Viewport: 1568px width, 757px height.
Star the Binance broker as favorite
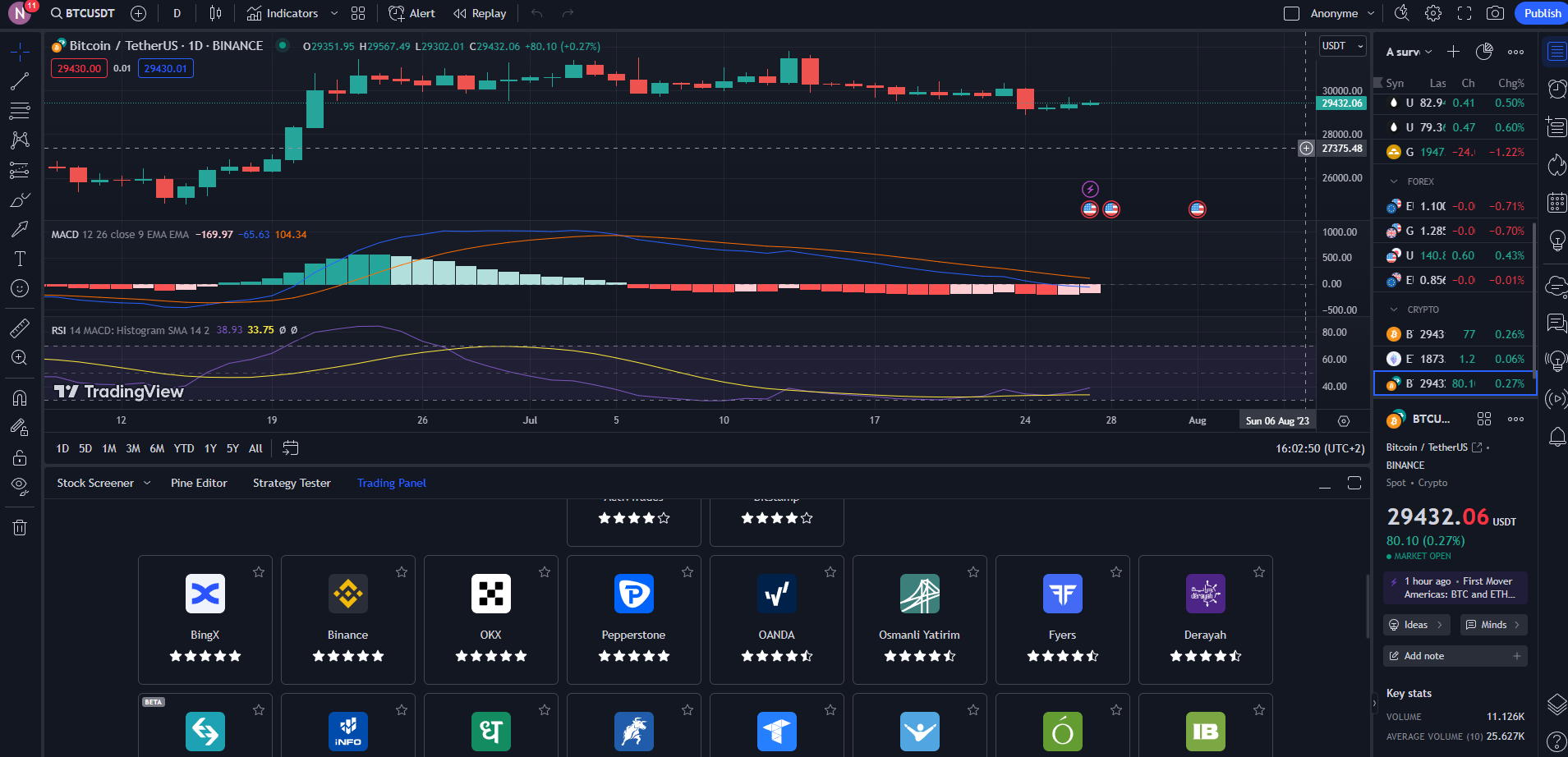402,571
